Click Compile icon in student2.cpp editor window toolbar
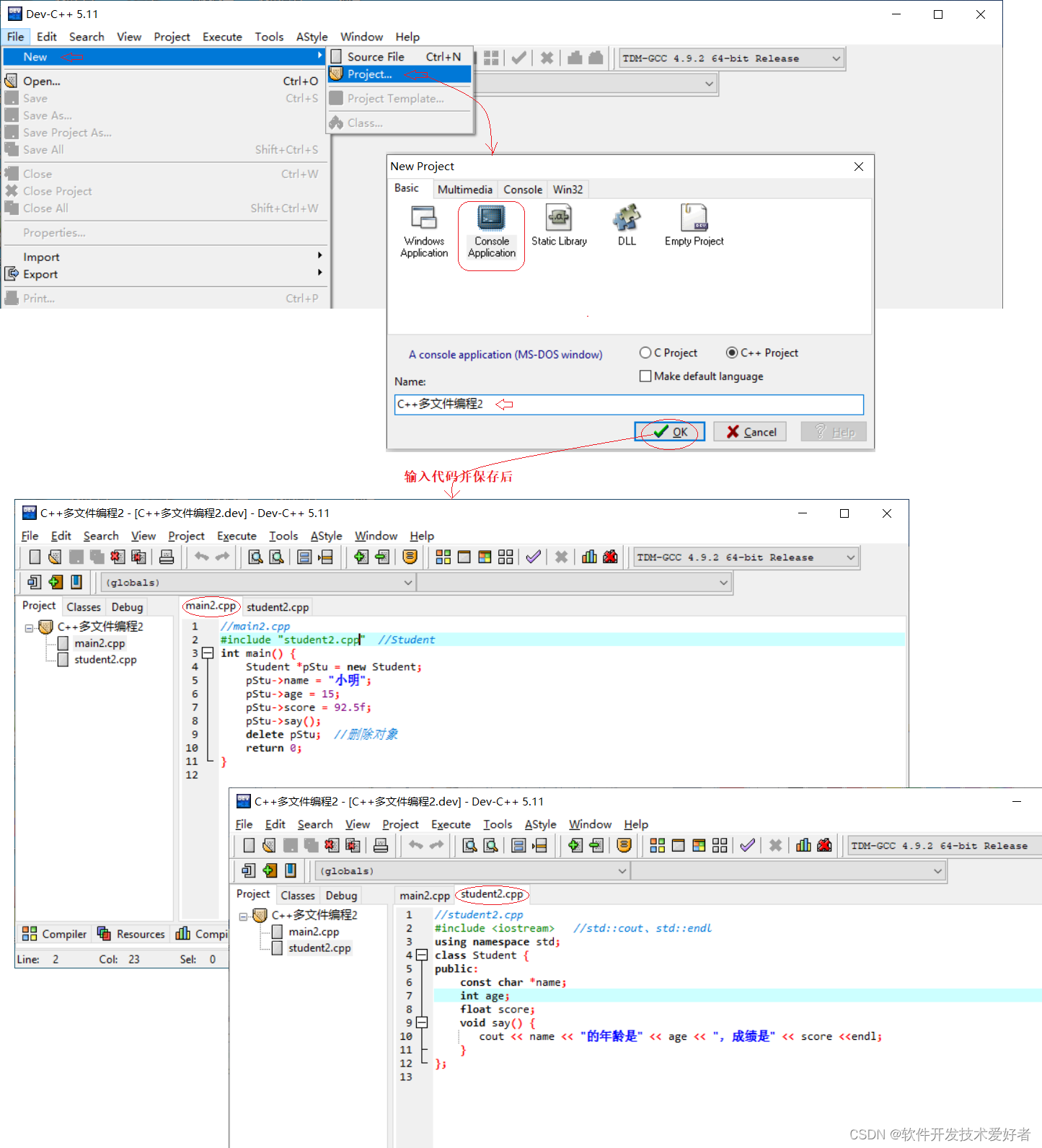Screen dimensions: 1042x1148 (657, 845)
